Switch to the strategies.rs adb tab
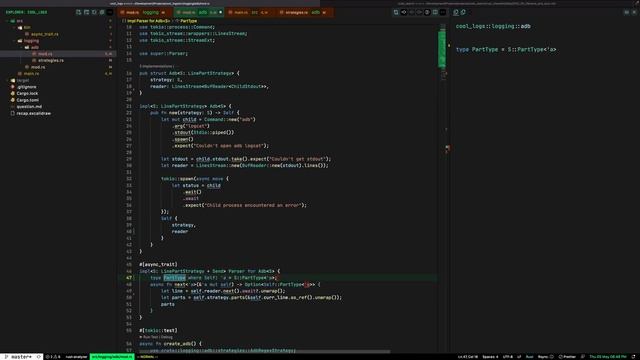This screenshot has height=360, width=640. click(305, 13)
